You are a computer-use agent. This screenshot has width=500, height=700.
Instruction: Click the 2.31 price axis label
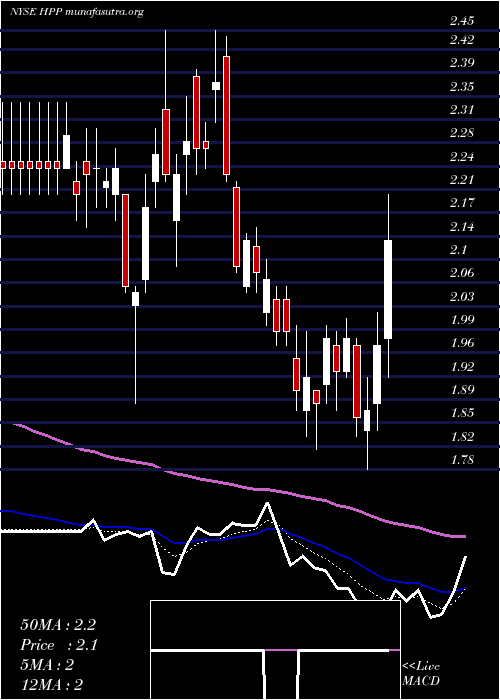coord(462,109)
